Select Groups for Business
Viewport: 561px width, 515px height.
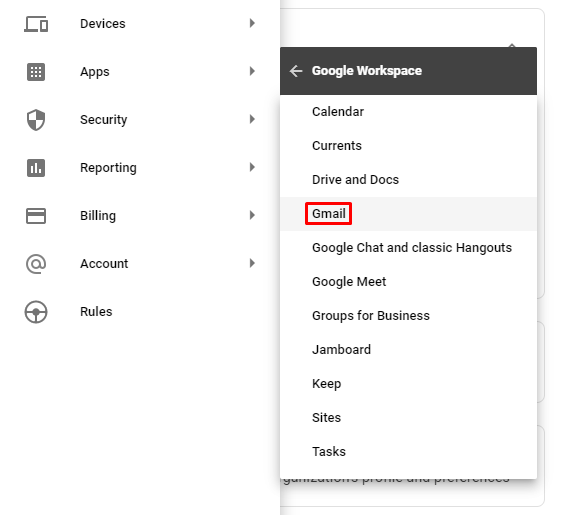click(x=408, y=316)
